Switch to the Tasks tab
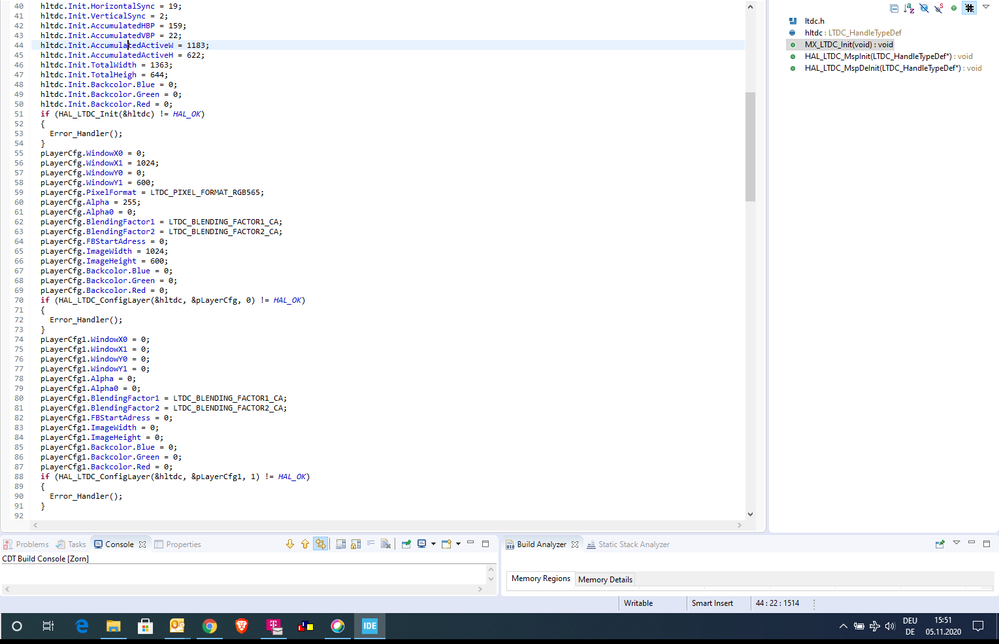999x644 pixels. [x=71, y=545]
